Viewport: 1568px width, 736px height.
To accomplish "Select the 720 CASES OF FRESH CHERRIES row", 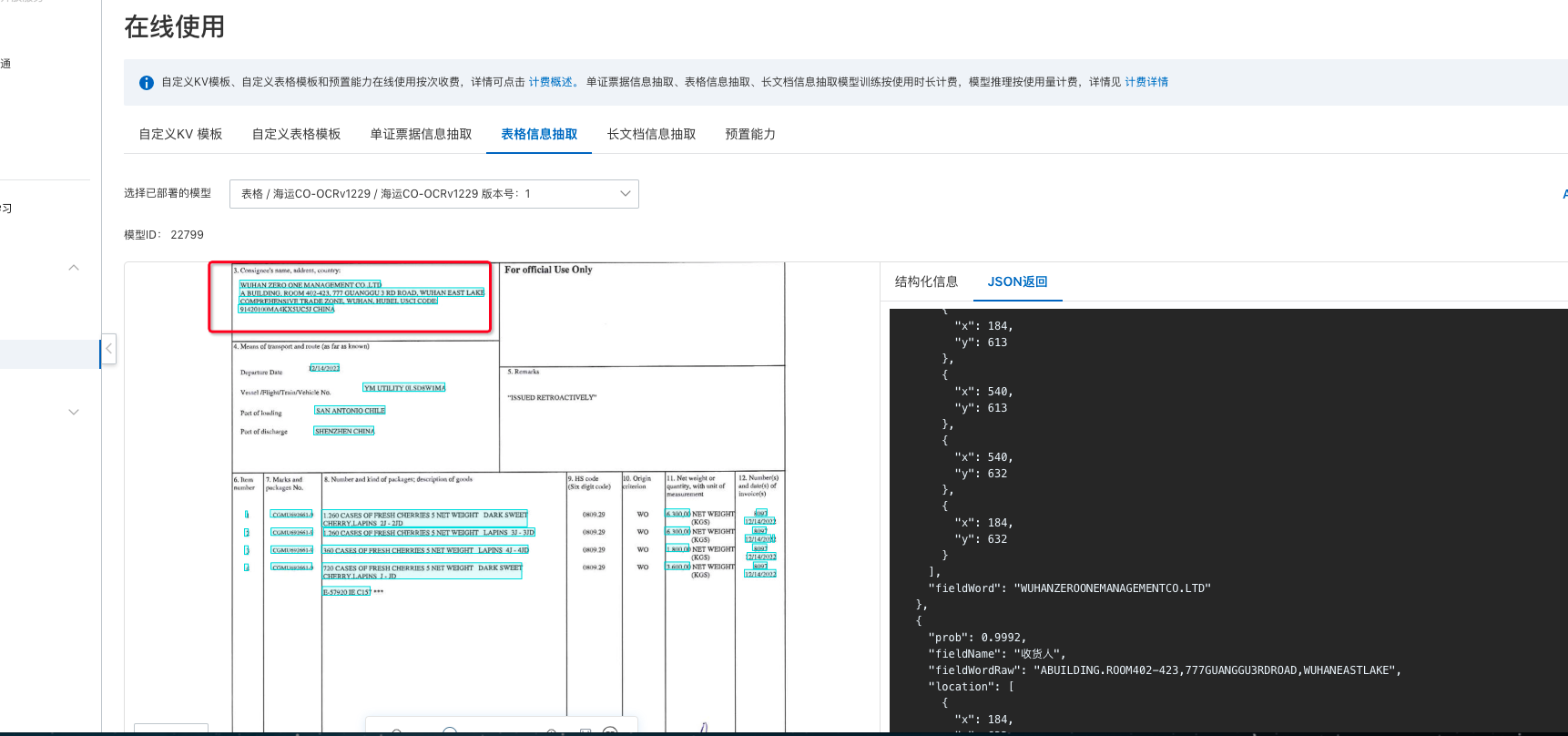I will coord(423,571).
